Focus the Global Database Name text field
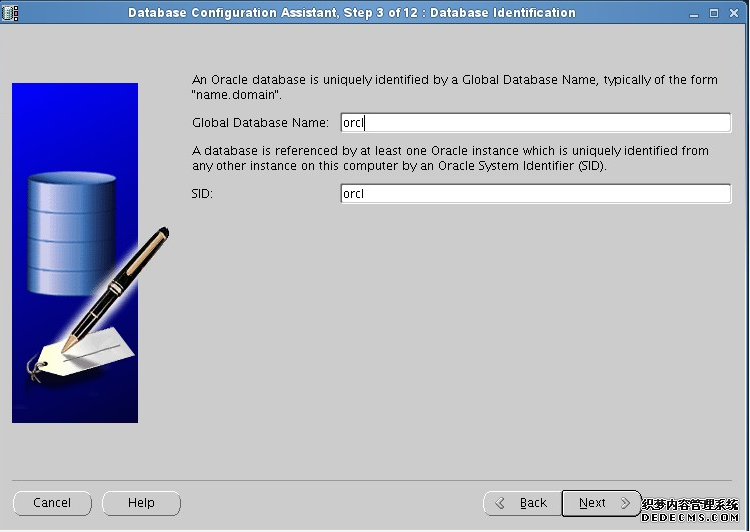750x532 pixels. point(535,123)
